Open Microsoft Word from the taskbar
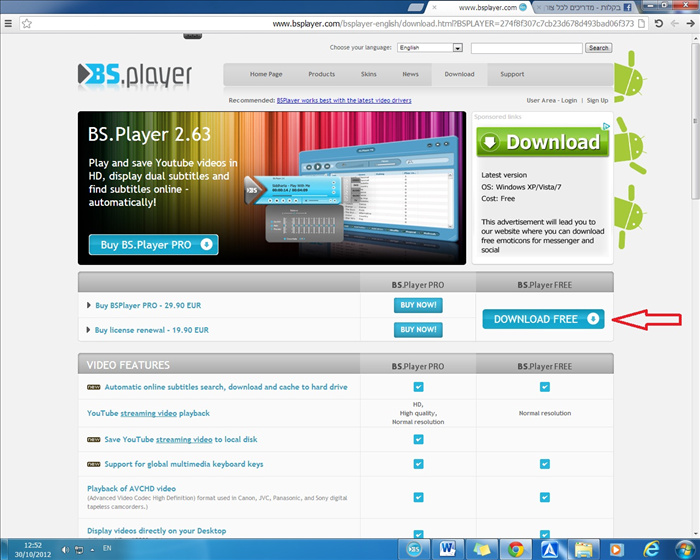This screenshot has width=700, height=560. (447, 549)
